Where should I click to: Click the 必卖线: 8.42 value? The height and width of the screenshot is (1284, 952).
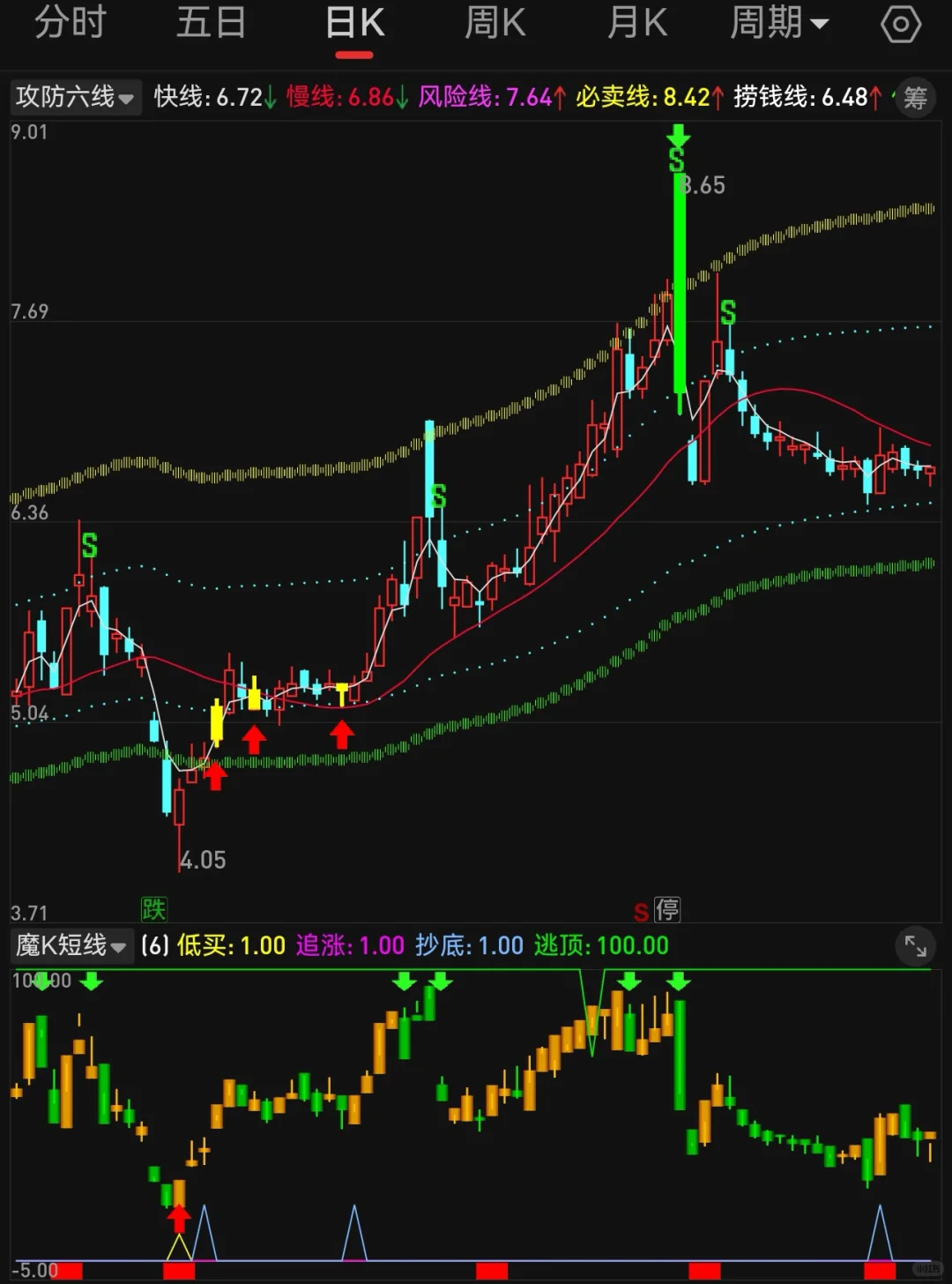click(x=650, y=97)
